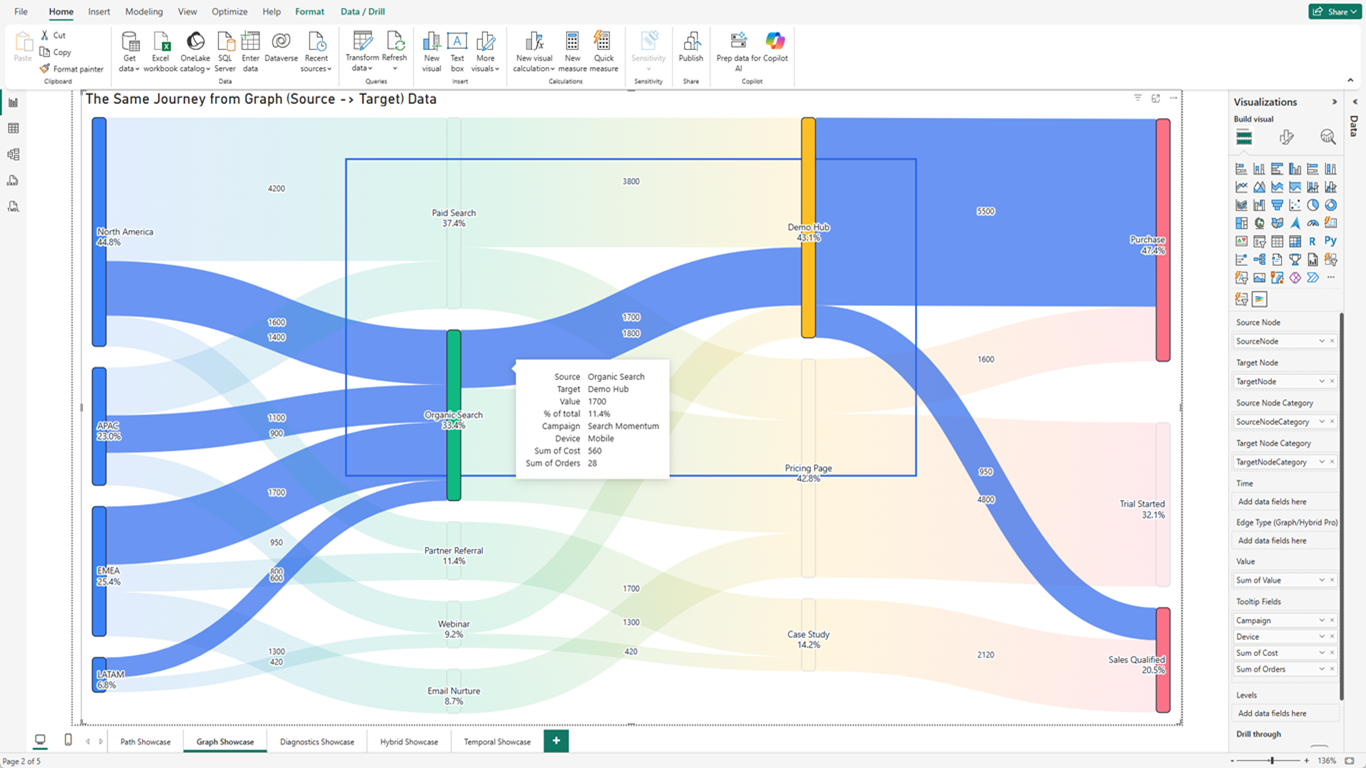Add a new page with plus button
Screen dimensions: 1366x768
[556, 741]
